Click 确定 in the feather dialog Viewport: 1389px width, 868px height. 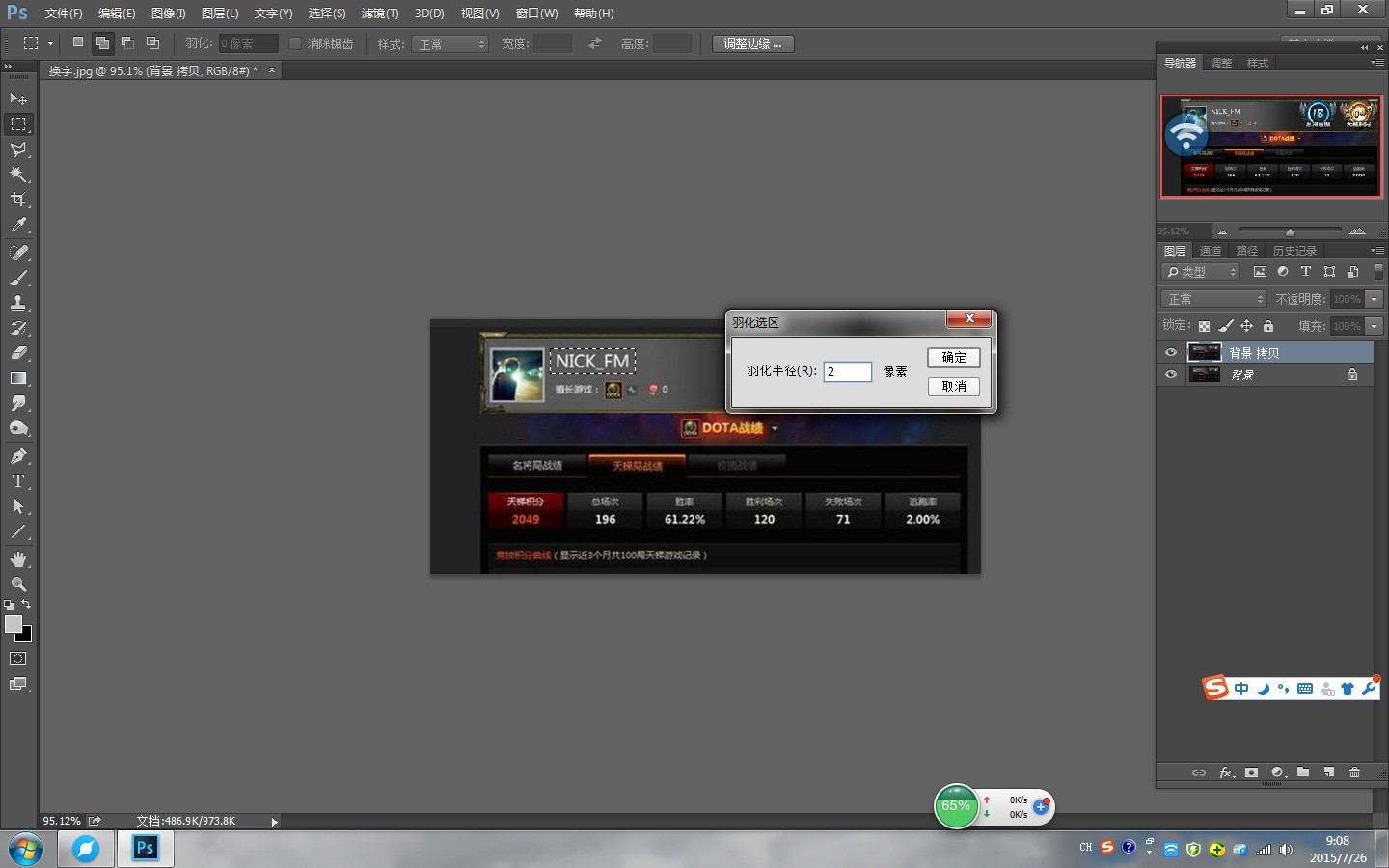click(953, 358)
